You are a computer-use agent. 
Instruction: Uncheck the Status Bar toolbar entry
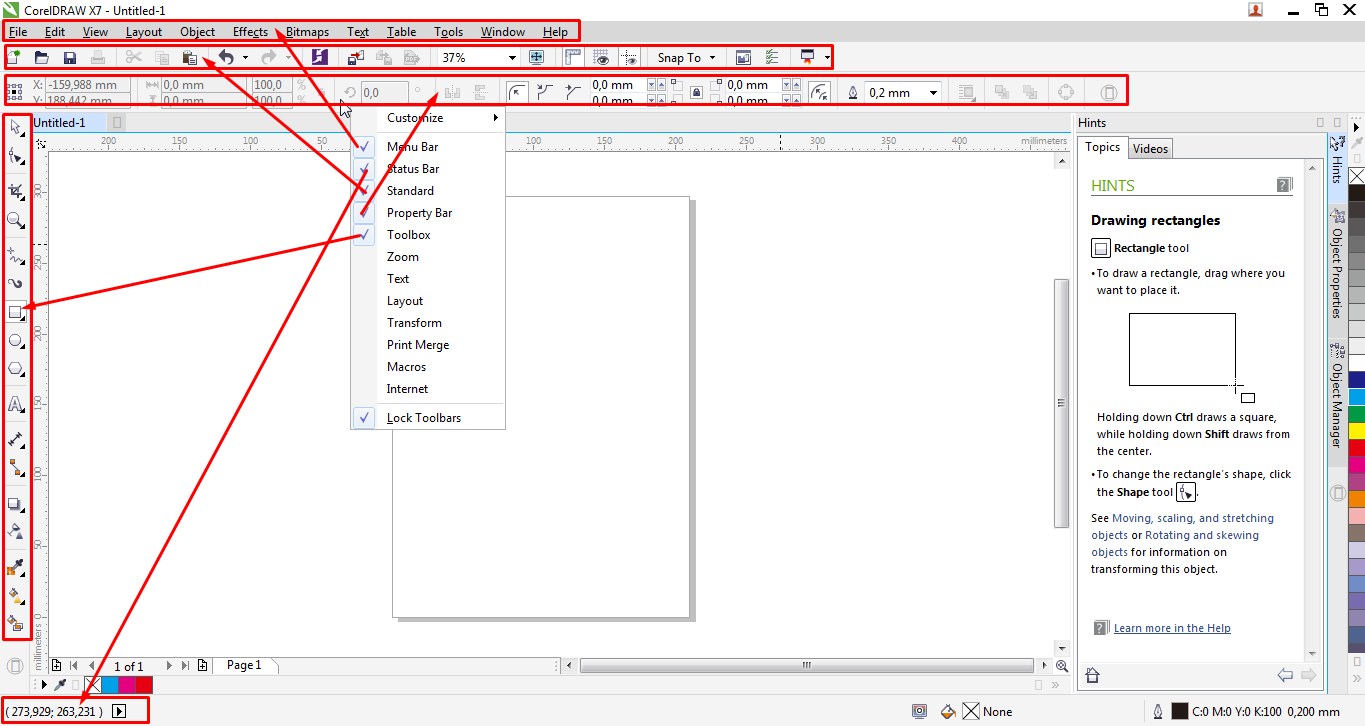click(x=412, y=168)
